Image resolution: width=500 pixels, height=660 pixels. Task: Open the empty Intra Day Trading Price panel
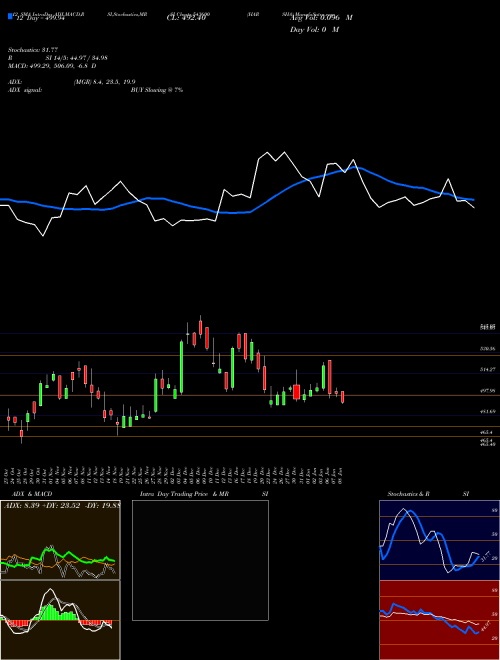200,560
